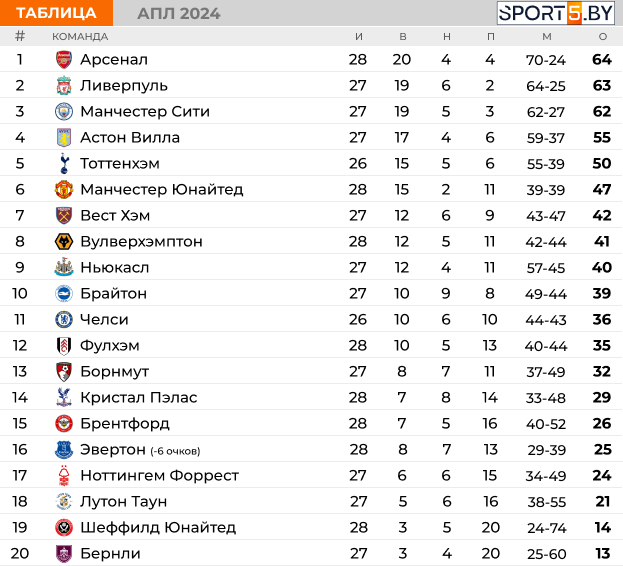Open the Манчестер Юнайтед team link

coord(162,189)
